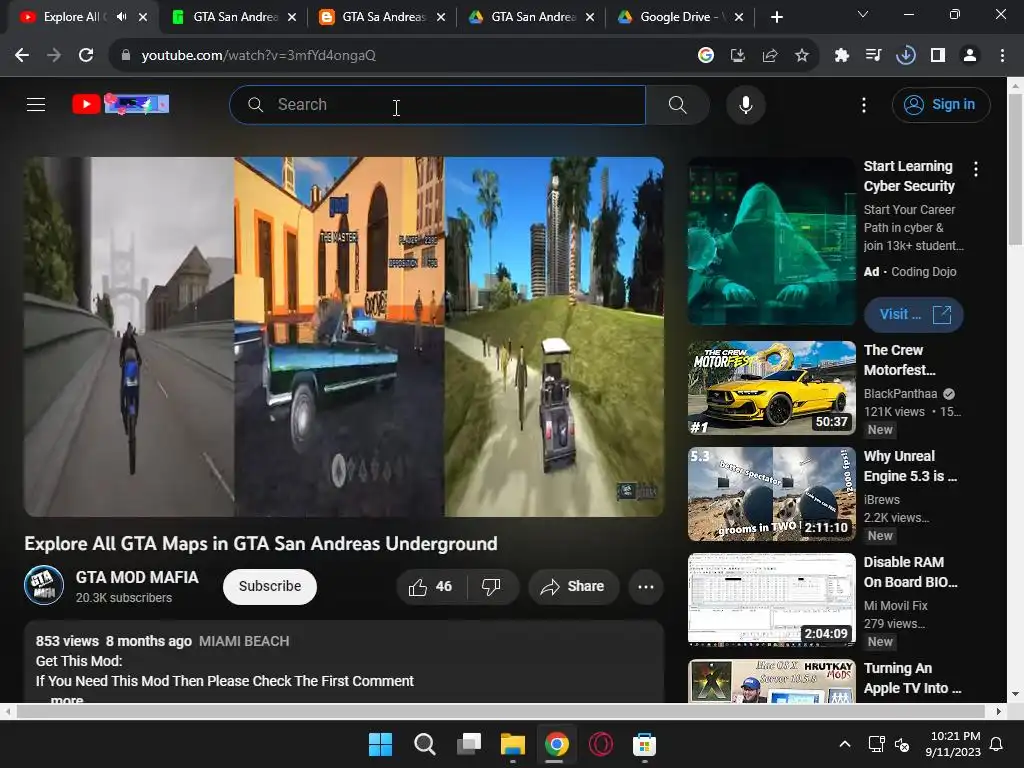This screenshot has height=768, width=1024.
Task: Open Why Unreal Engine 5.3 video thumbnail
Action: [772, 494]
